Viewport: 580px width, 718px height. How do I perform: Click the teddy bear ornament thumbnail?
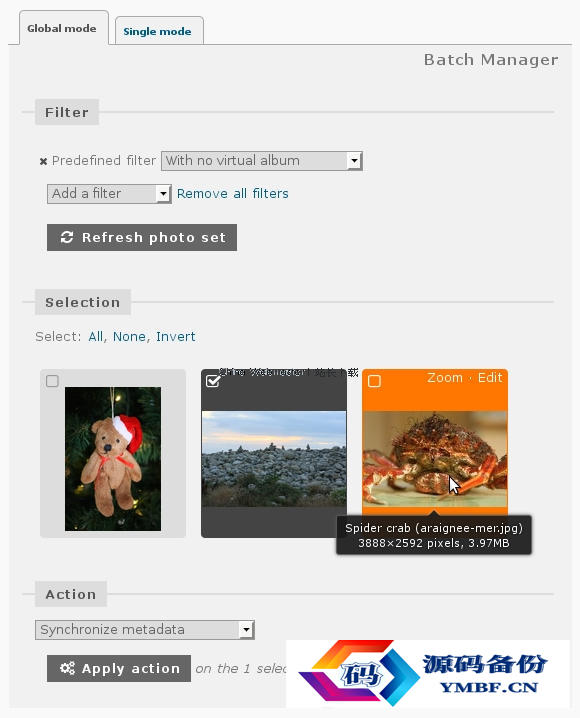pos(113,459)
